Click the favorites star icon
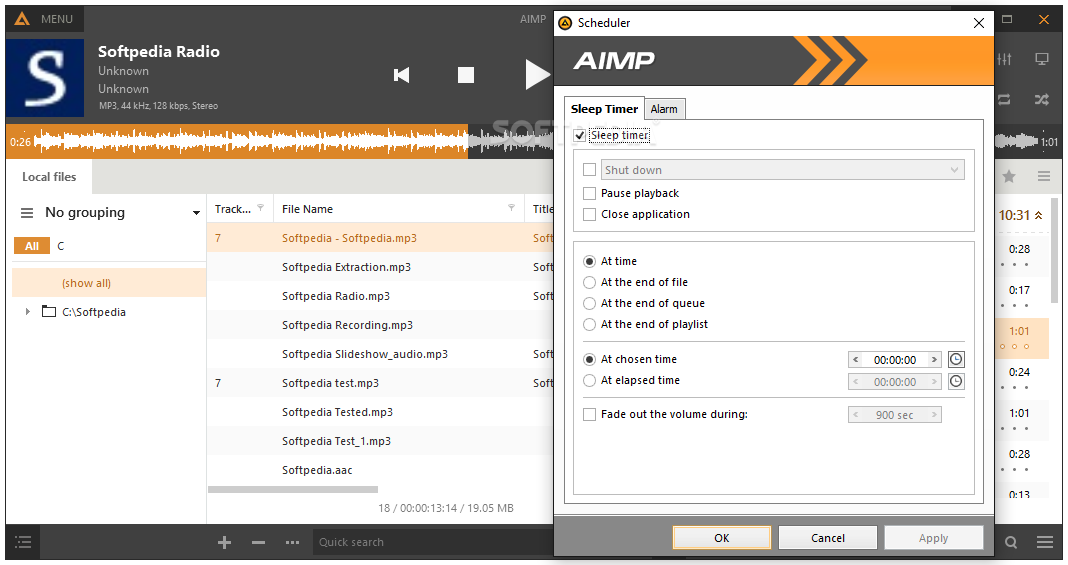 click(x=1009, y=177)
